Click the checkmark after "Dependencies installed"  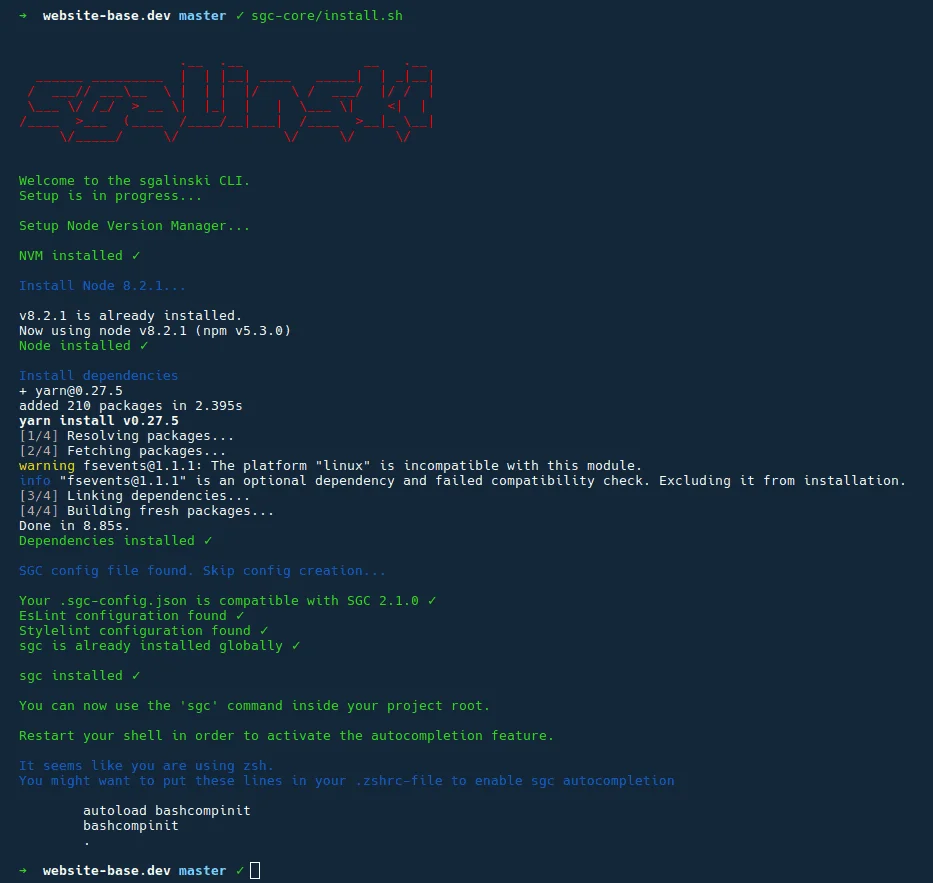pos(208,541)
